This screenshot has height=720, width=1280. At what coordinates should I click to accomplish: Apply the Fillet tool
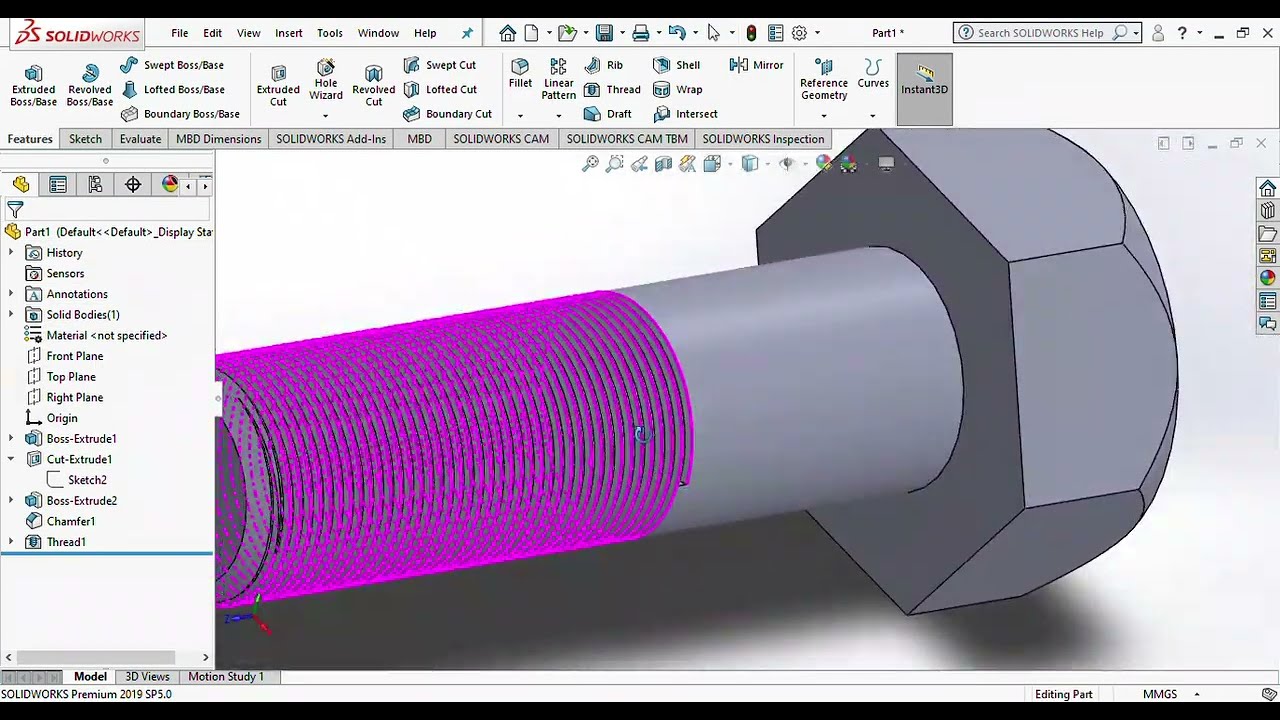tap(520, 74)
